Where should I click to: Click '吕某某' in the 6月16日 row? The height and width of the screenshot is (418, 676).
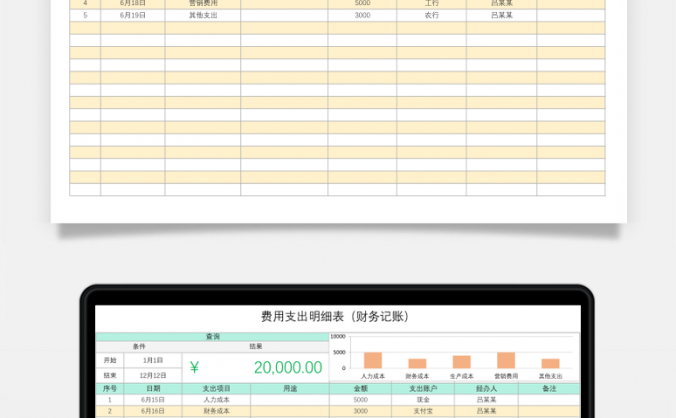(486, 411)
